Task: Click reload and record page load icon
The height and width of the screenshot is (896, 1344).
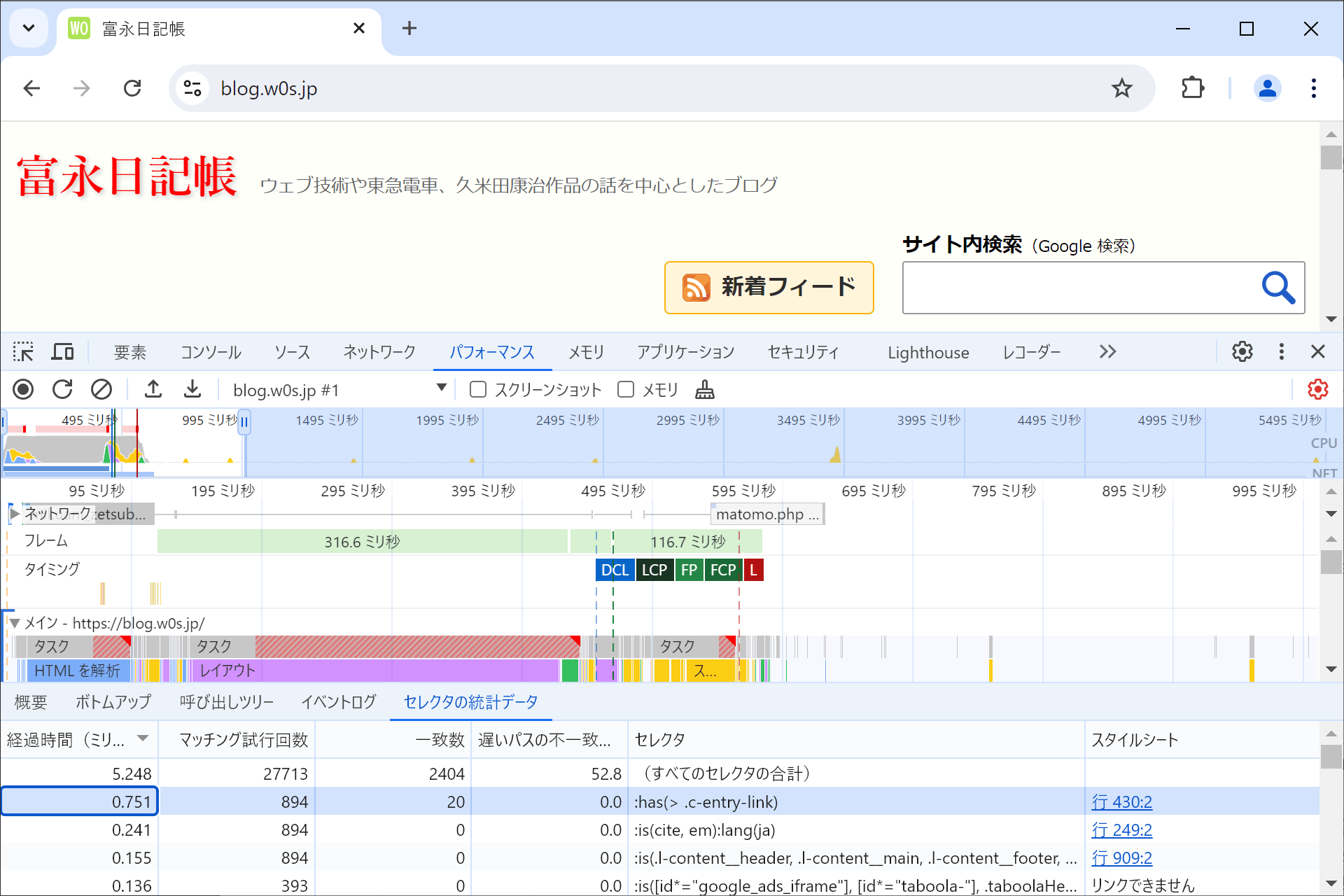Action: tap(62, 389)
